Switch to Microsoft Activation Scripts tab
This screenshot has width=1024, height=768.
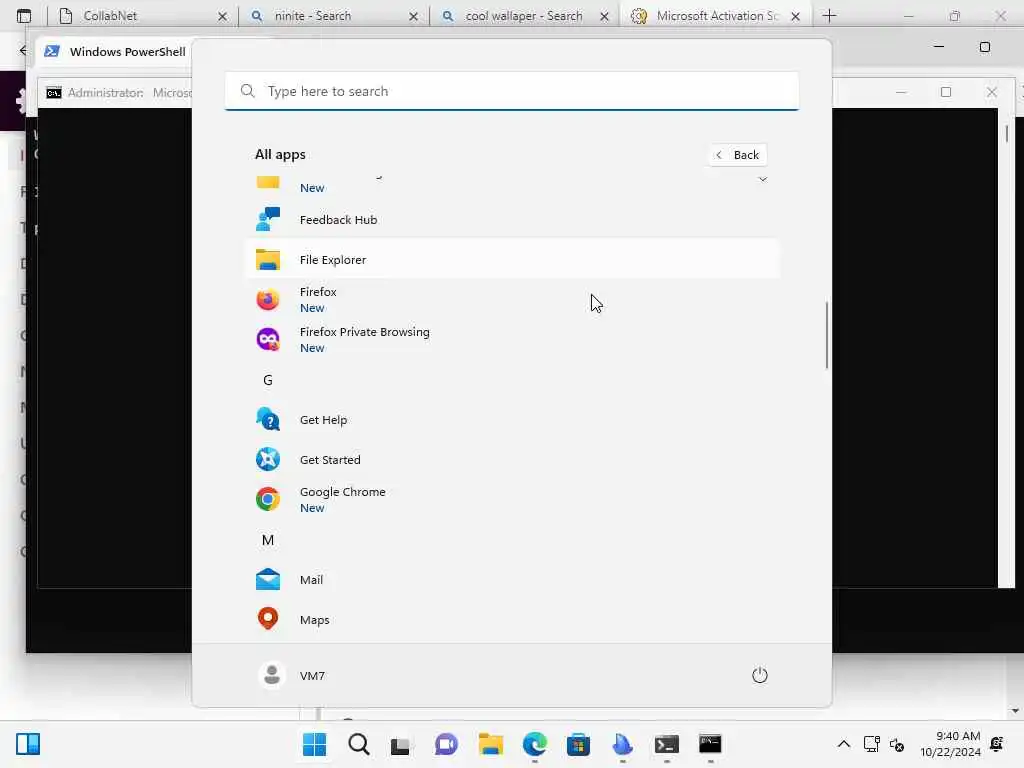click(715, 16)
